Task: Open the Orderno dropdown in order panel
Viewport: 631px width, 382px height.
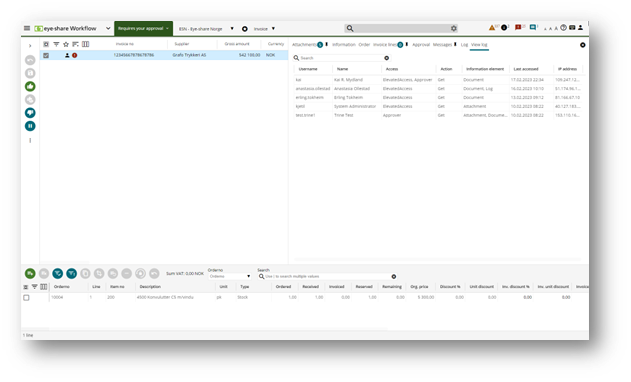Action: pos(230,276)
